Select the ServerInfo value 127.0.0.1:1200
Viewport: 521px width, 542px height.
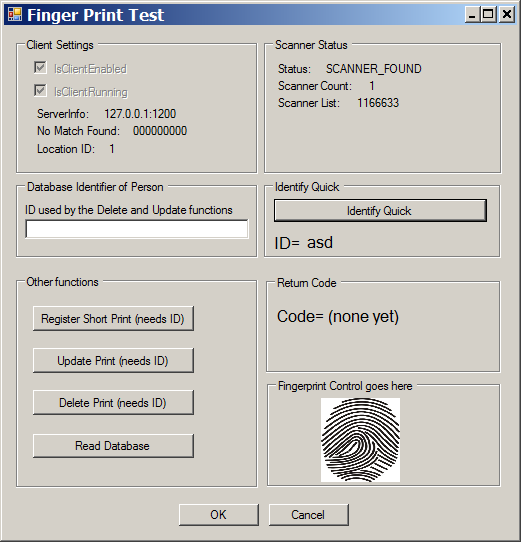coord(140,114)
